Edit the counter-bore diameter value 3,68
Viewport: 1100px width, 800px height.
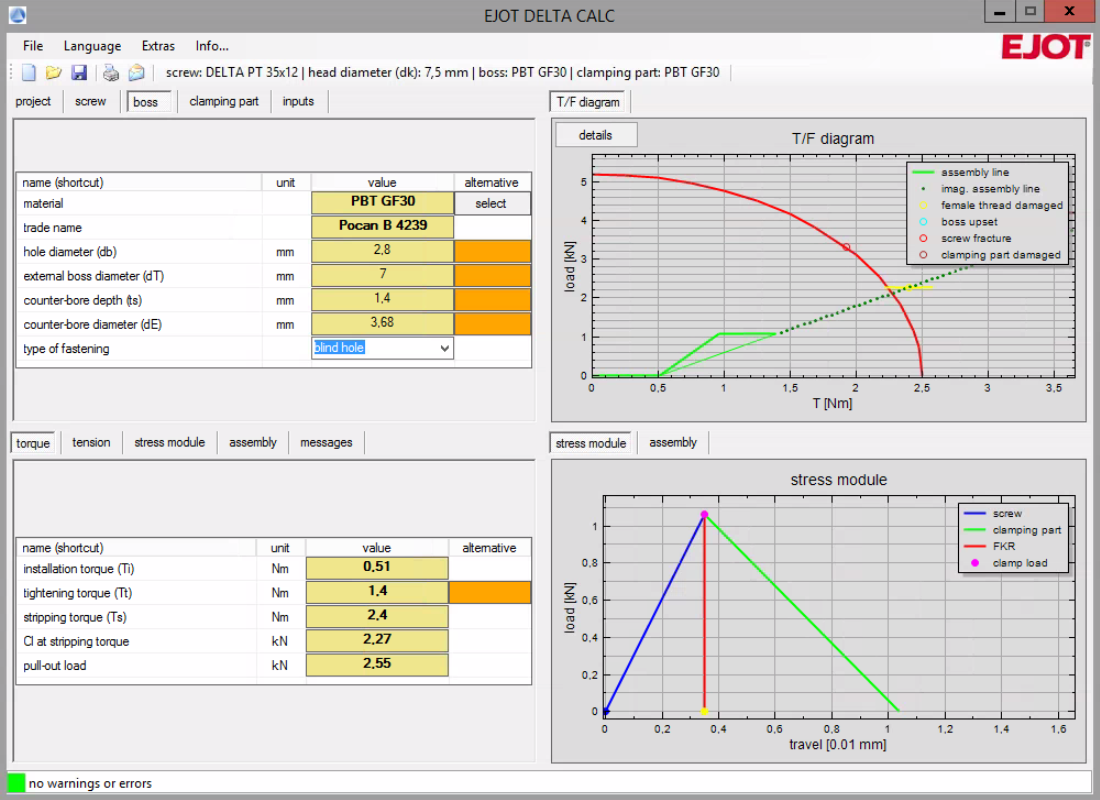[382, 324]
